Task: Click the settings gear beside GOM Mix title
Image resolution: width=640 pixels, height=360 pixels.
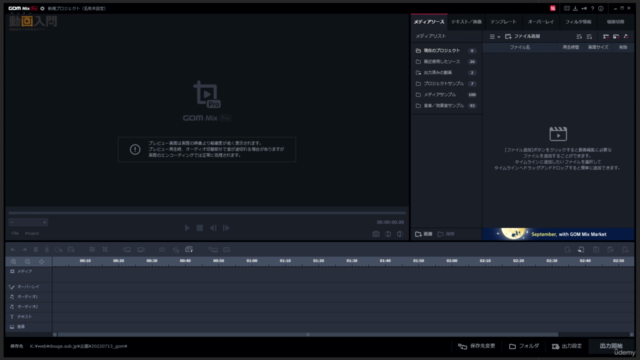Action: coord(42,8)
